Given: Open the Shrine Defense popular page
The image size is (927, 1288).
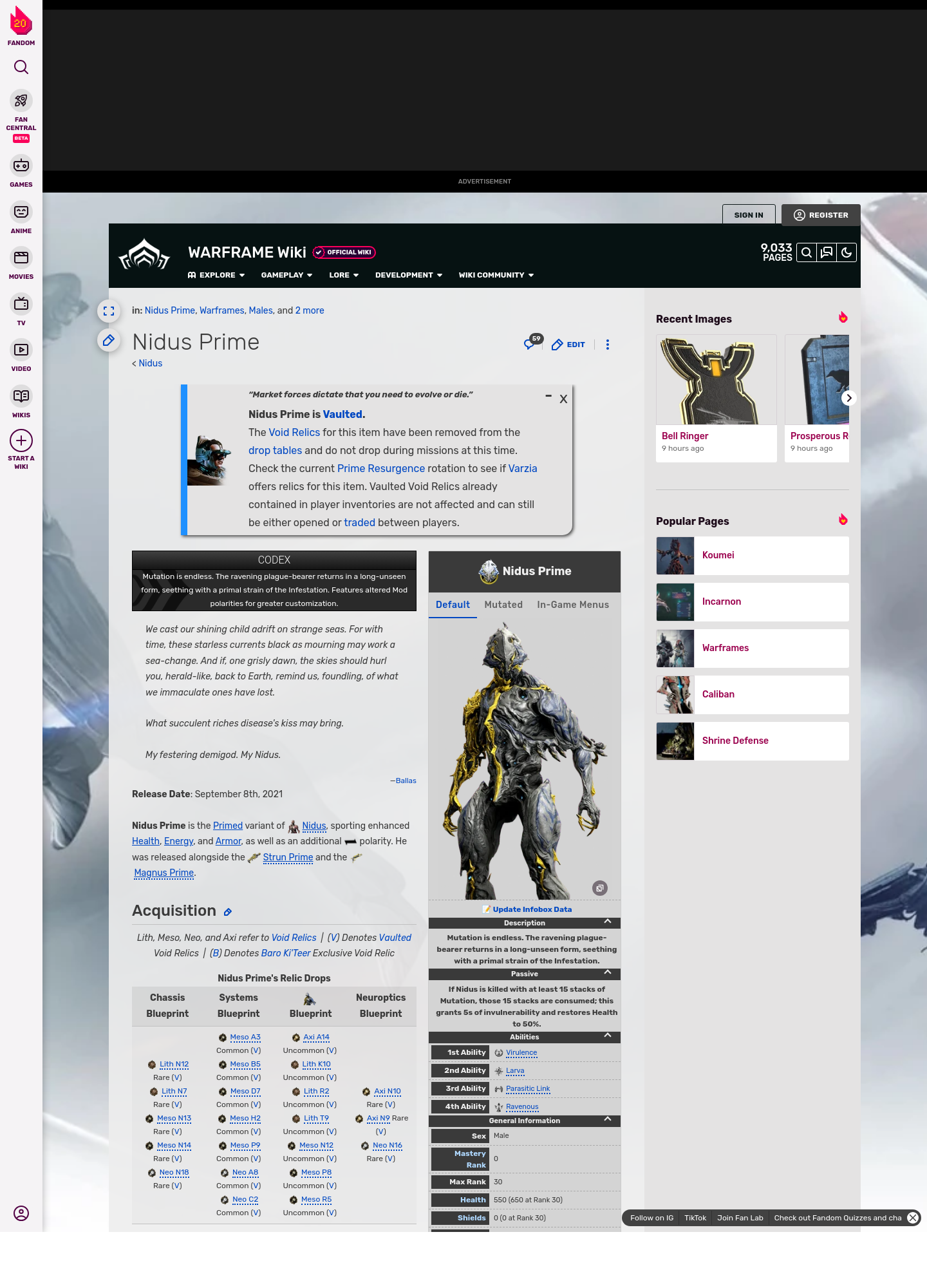Looking at the screenshot, I should coord(753,741).
